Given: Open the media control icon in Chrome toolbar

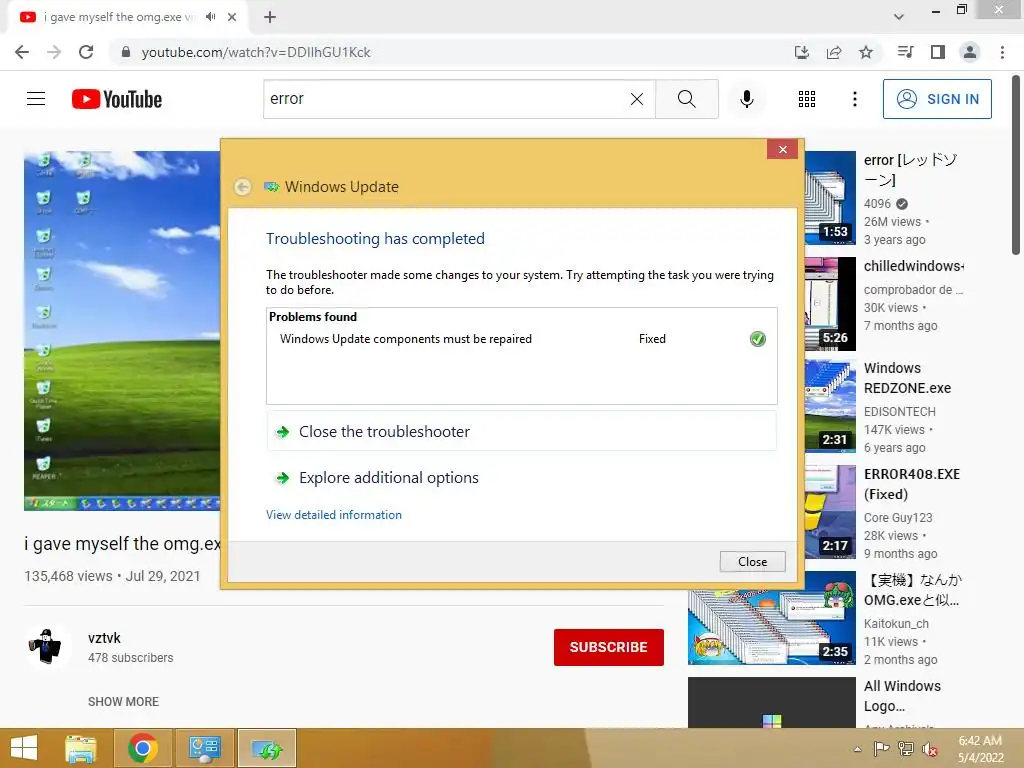Looking at the screenshot, I should coord(905,52).
